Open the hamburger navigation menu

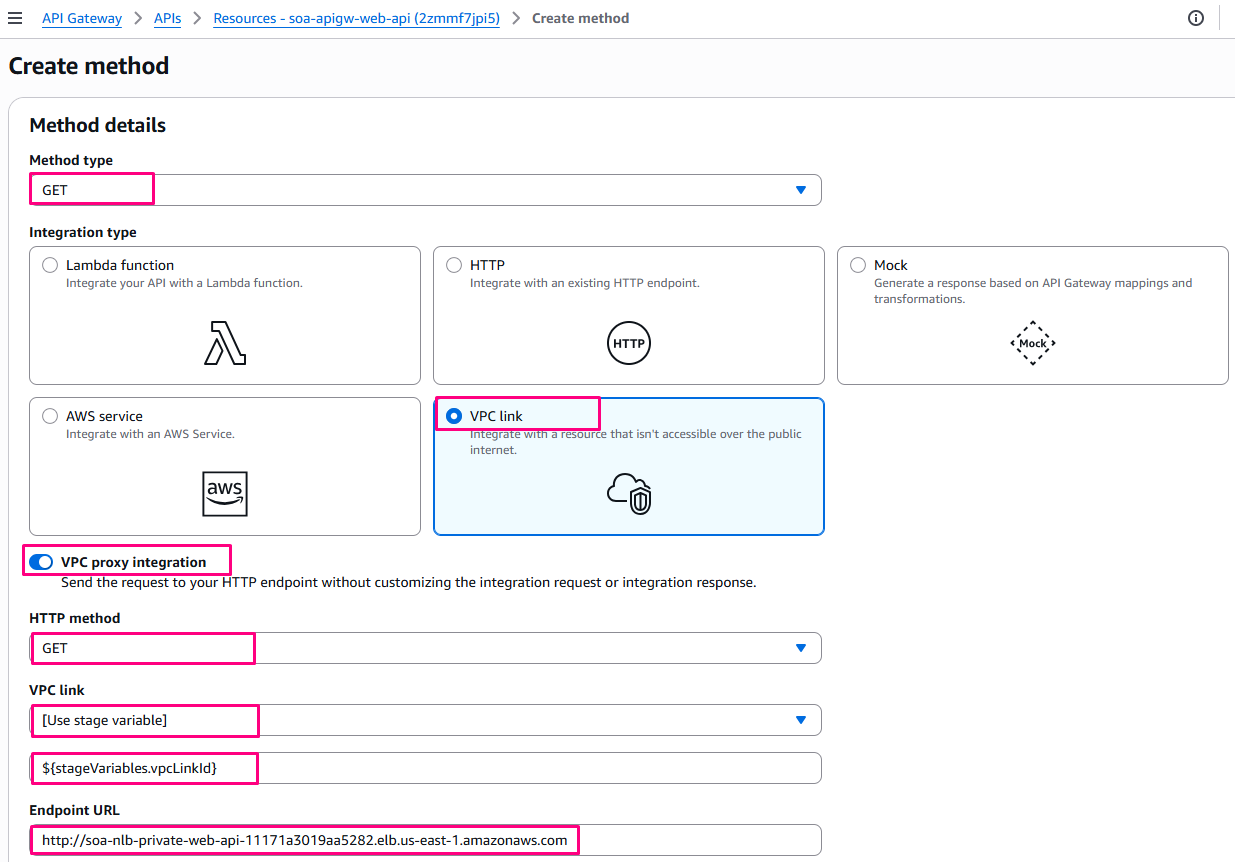(x=15, y=18)
